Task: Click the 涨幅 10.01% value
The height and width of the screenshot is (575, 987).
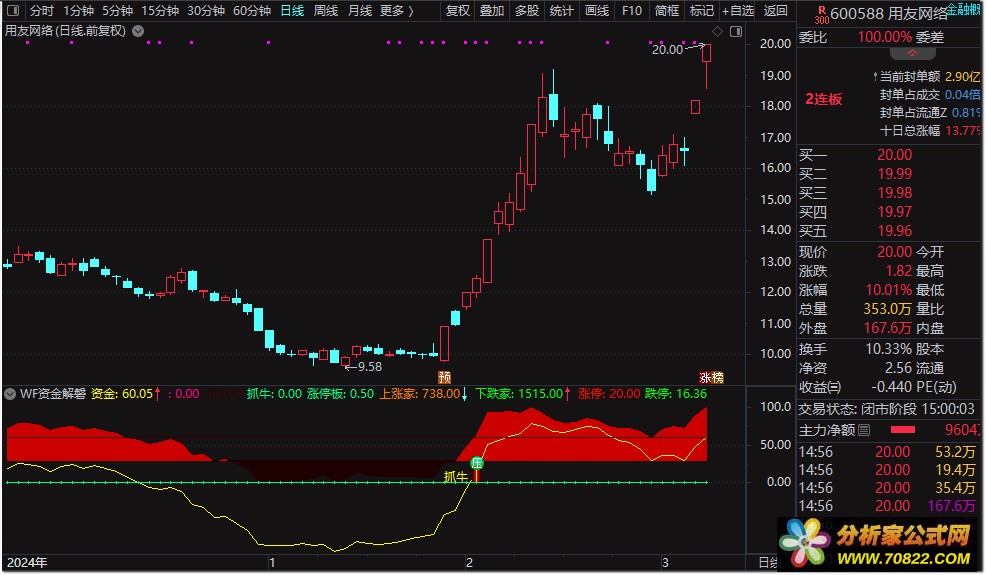Action: [x=889, y=290]
